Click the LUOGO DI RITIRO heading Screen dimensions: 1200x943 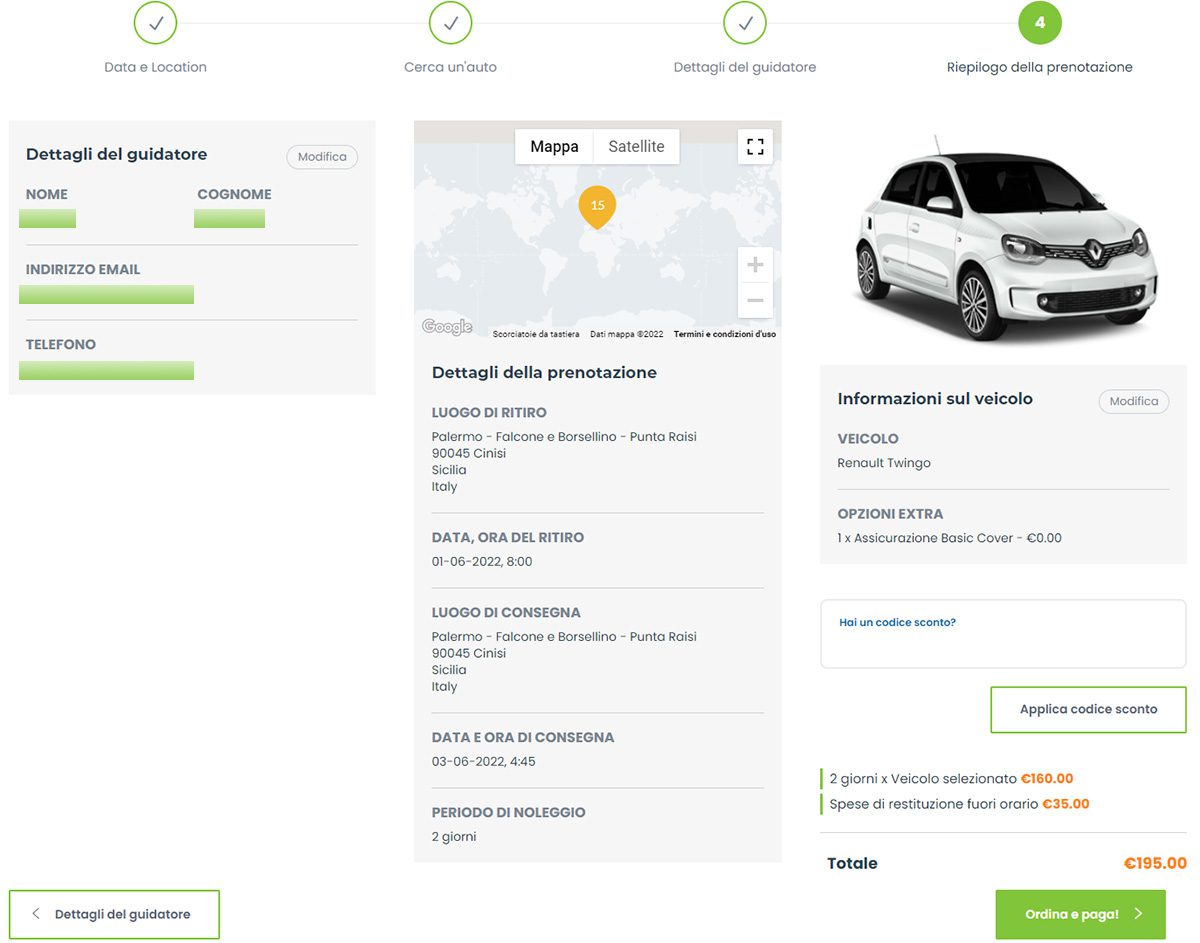(489, 413)
